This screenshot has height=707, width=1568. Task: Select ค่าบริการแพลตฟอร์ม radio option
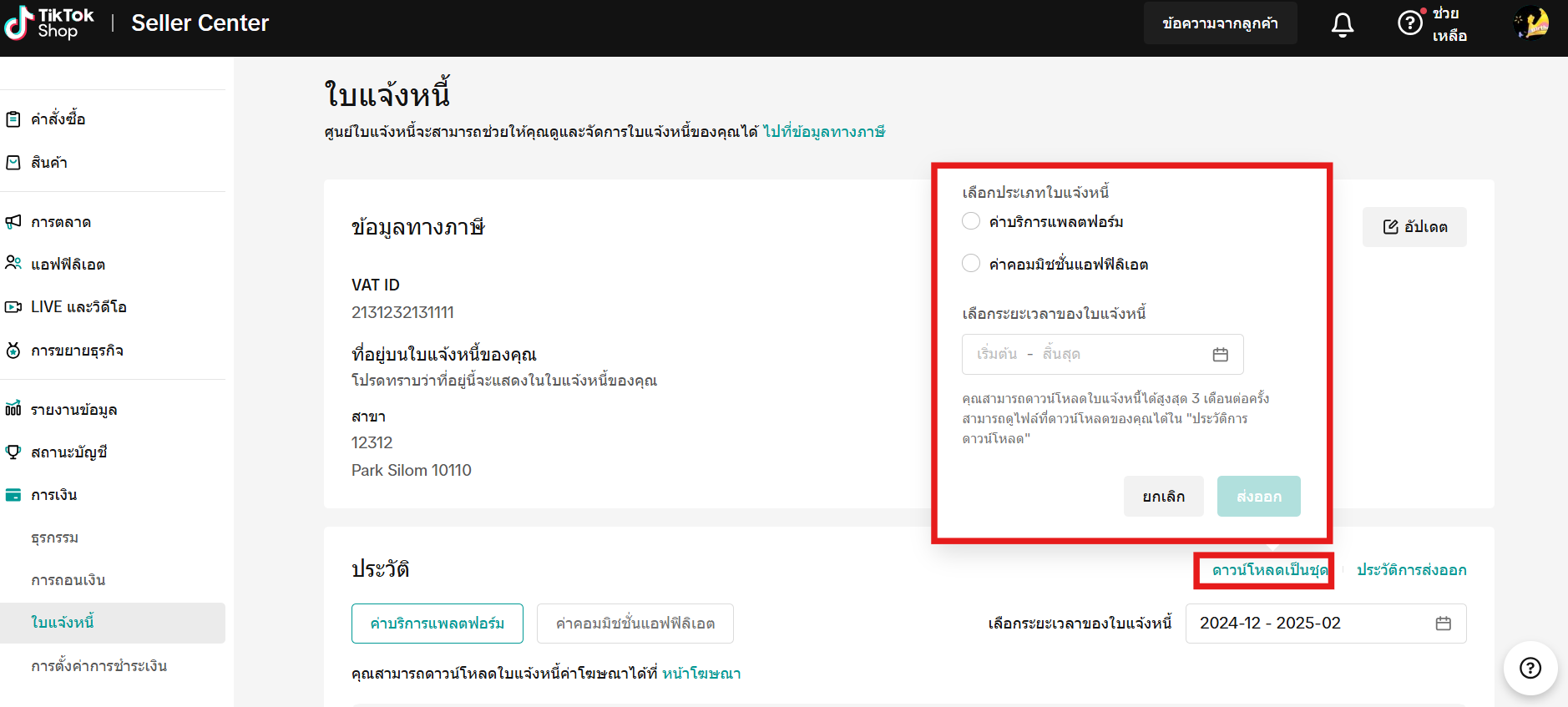pos(971,221)
